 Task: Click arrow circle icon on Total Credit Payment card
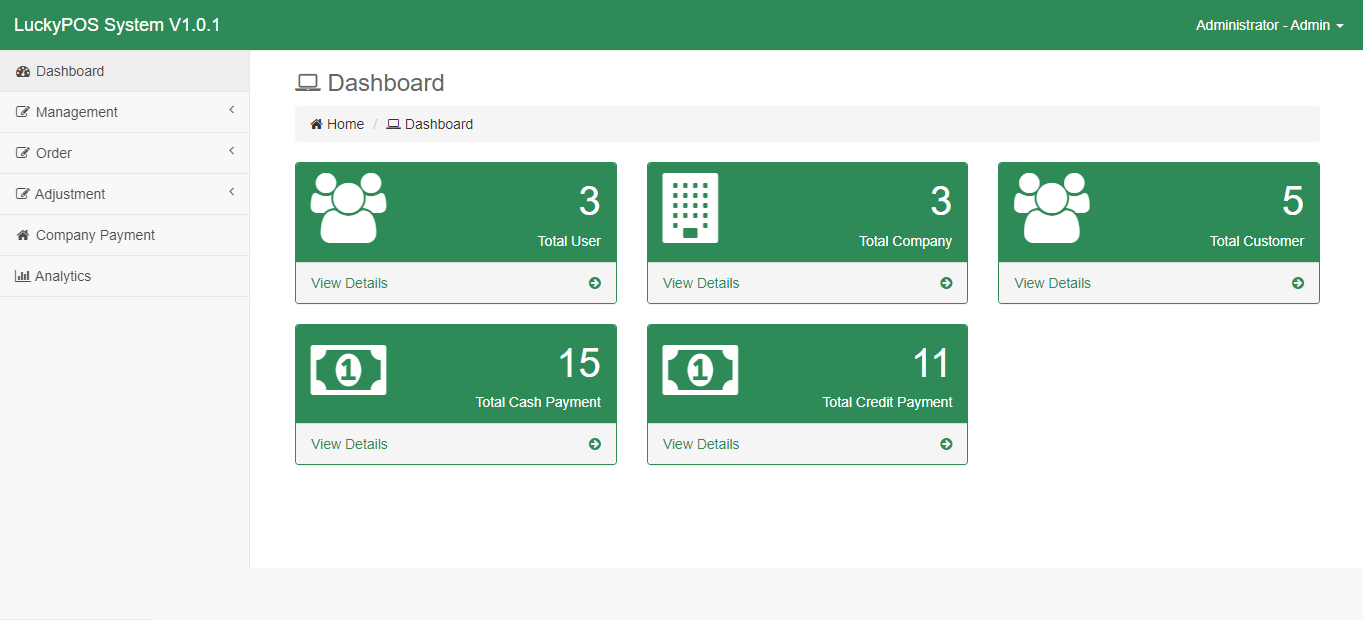point(946,444)
